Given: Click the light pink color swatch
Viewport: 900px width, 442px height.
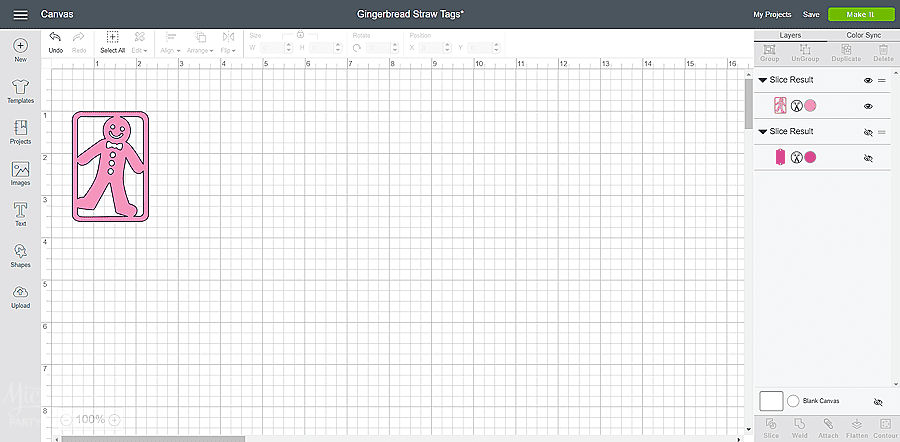Looking at the screenshot, I should coord(810,106).
